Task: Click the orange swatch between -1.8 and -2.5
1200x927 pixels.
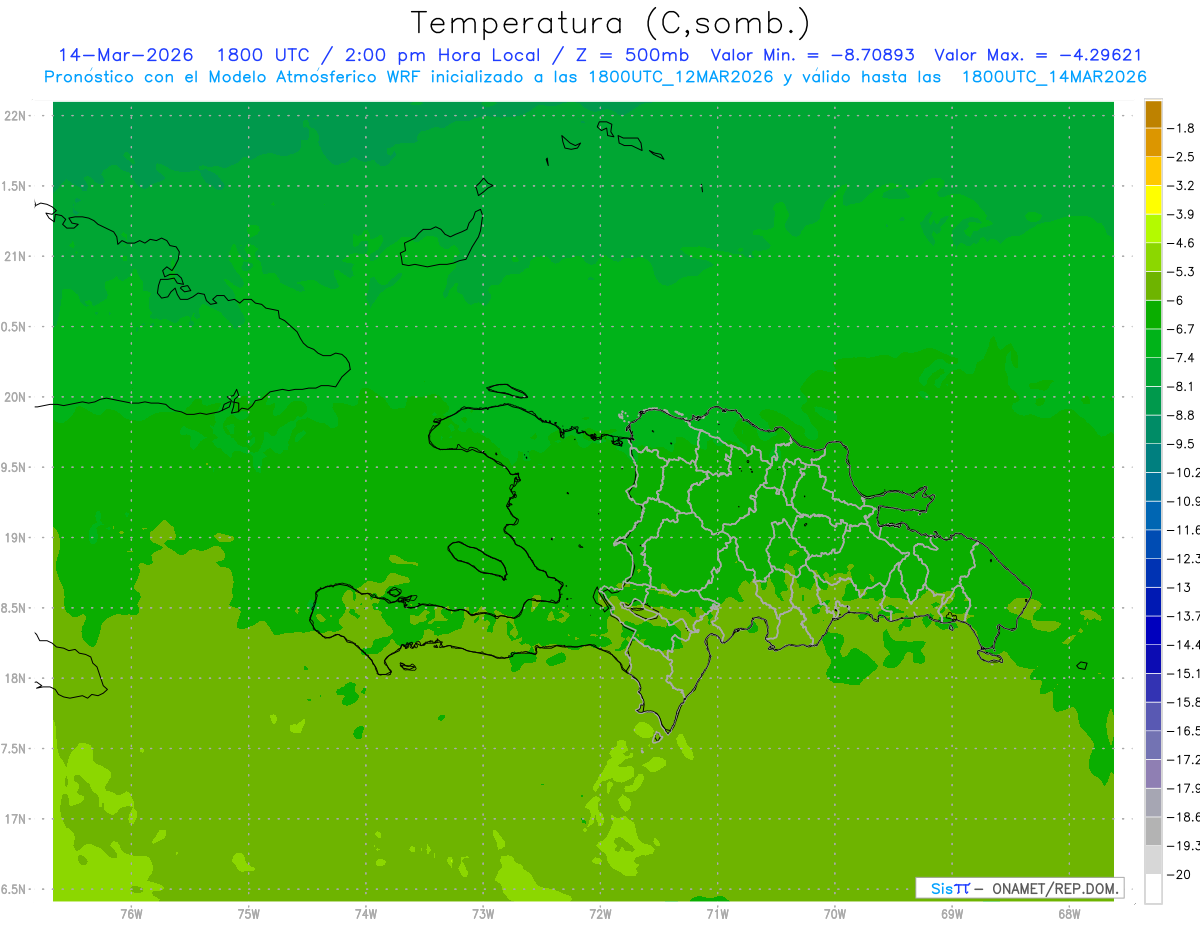Action: [1153, 142]
